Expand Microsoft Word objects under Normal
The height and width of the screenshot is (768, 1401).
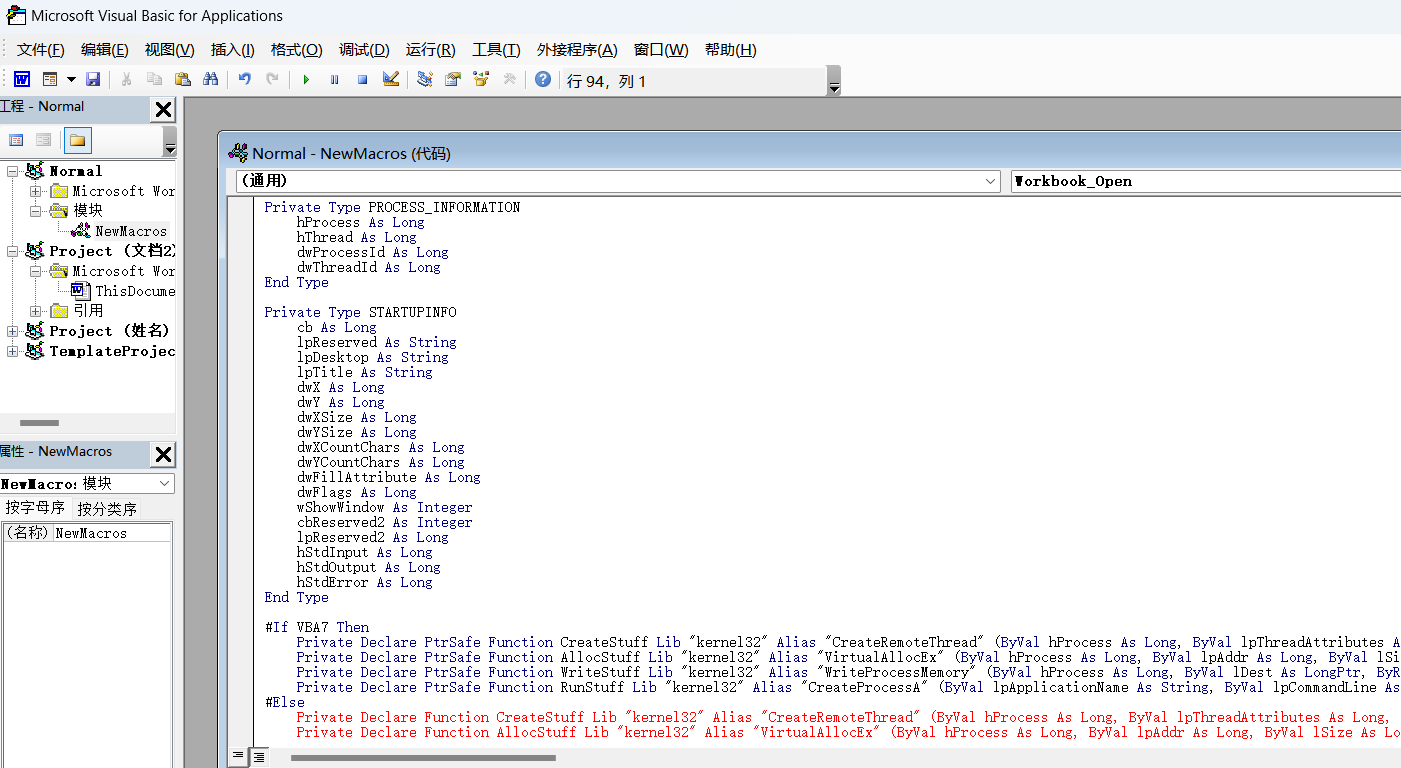(x=35, y=191)
